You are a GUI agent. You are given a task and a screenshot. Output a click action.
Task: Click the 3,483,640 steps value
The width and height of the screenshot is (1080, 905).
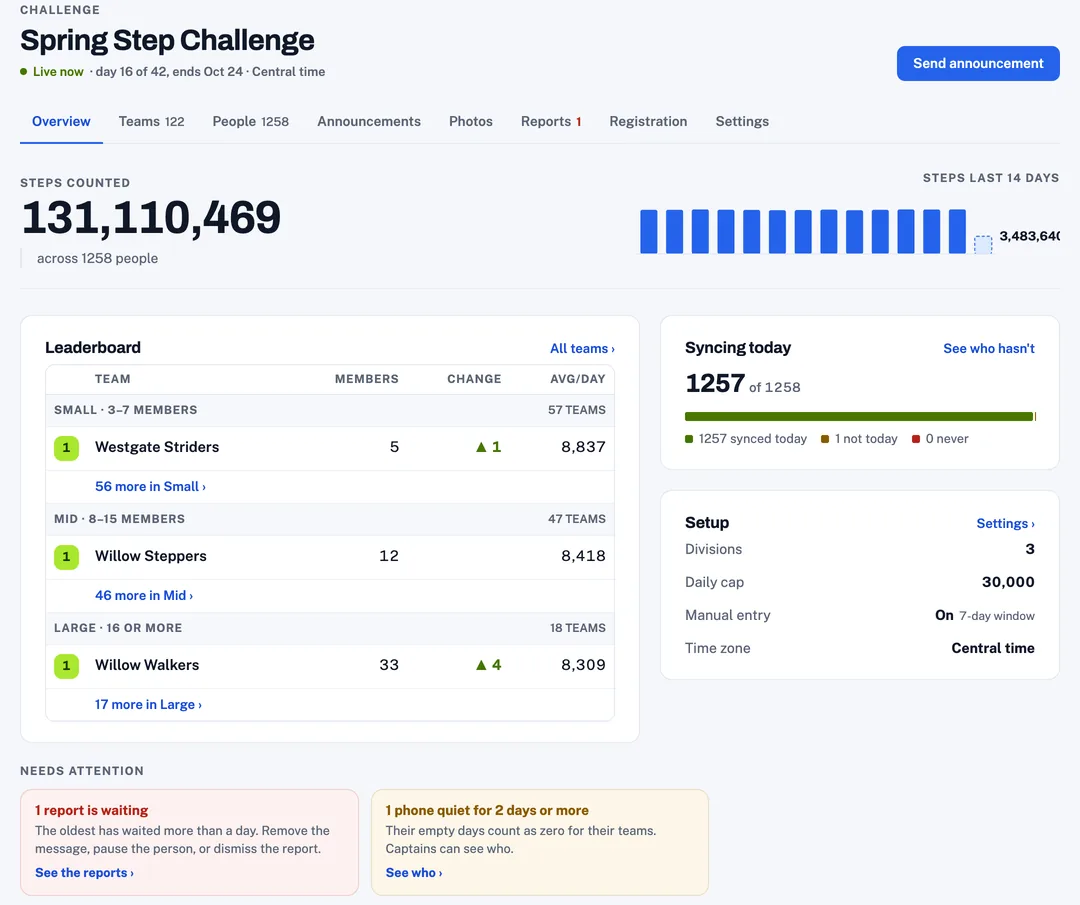click(1029, 236)
